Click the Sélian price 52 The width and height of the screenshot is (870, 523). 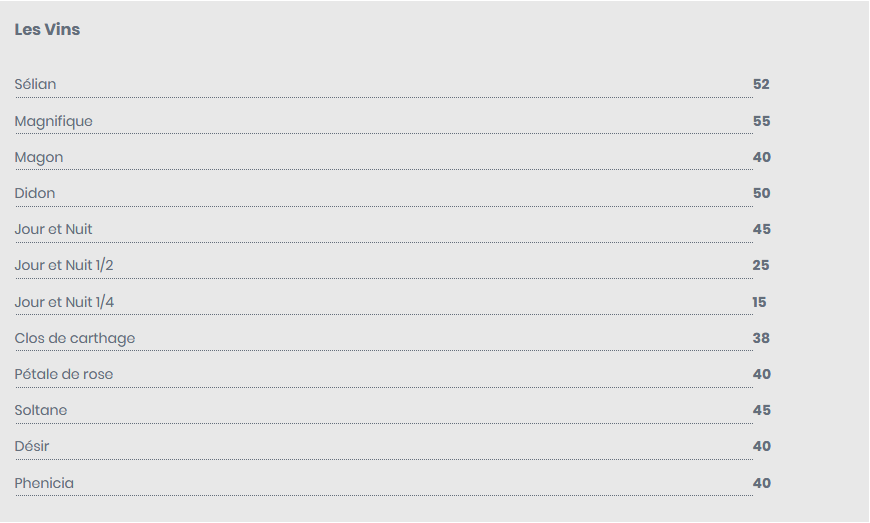coord(761,84)
